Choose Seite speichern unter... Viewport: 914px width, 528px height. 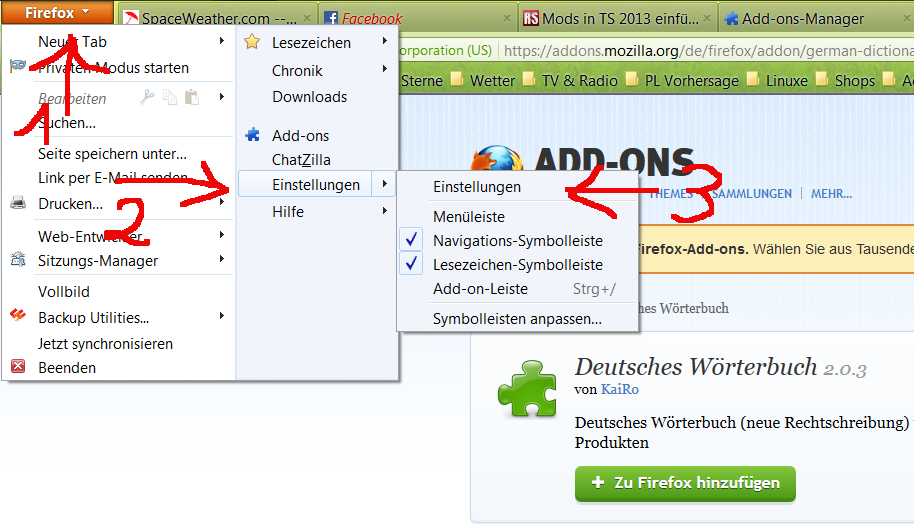coord(113,154)
